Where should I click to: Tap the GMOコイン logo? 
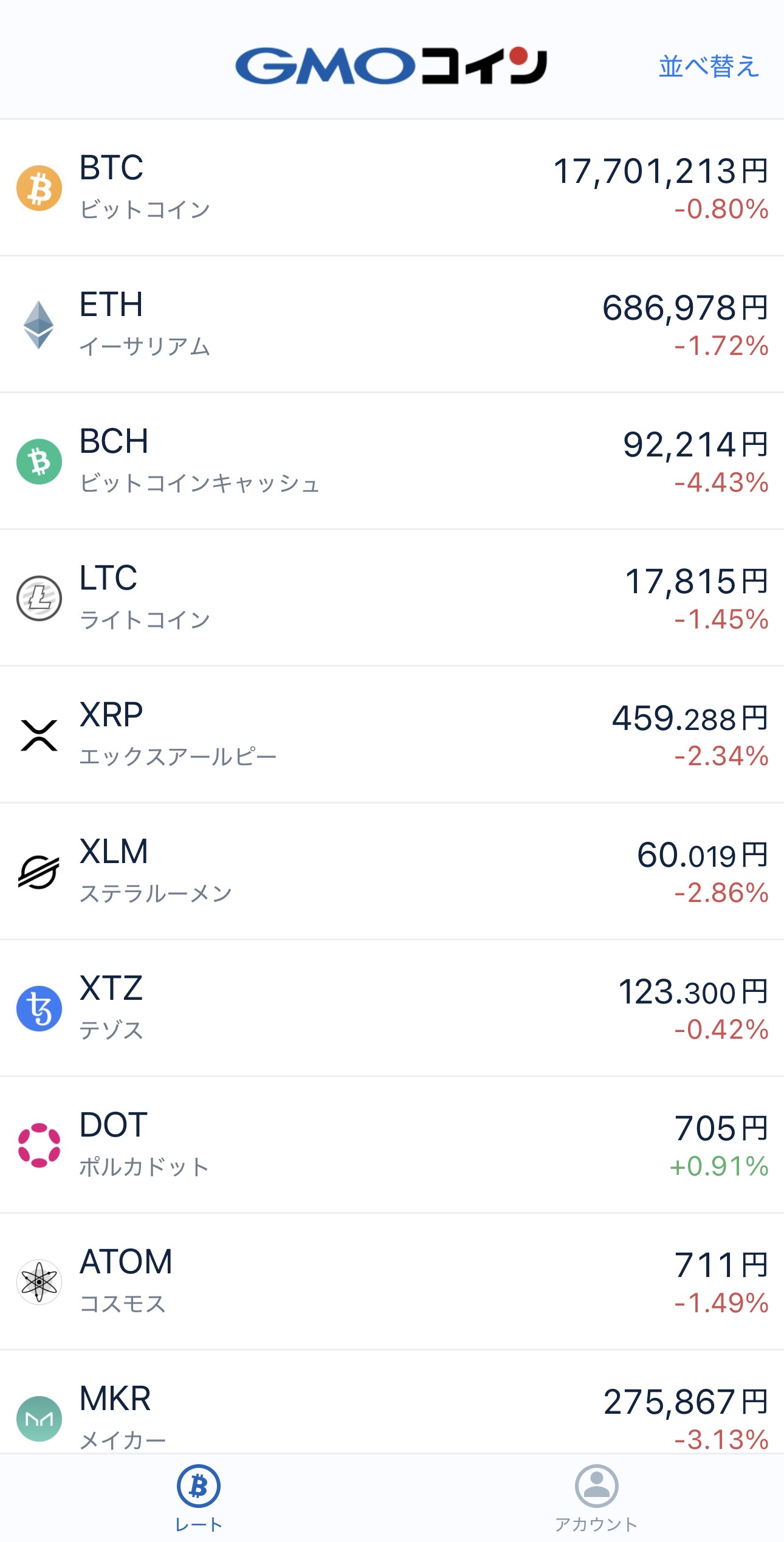point(391,66)
